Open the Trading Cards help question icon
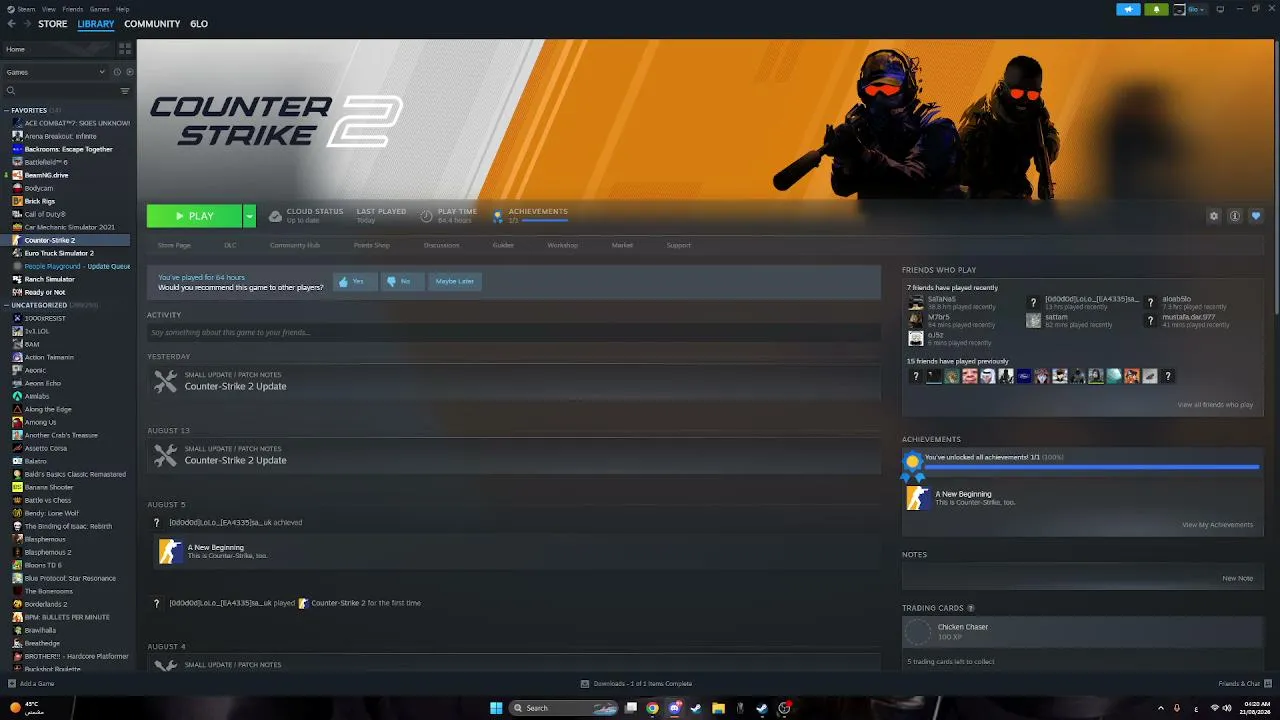The image size is (1280, 720). tap(971, 608)
